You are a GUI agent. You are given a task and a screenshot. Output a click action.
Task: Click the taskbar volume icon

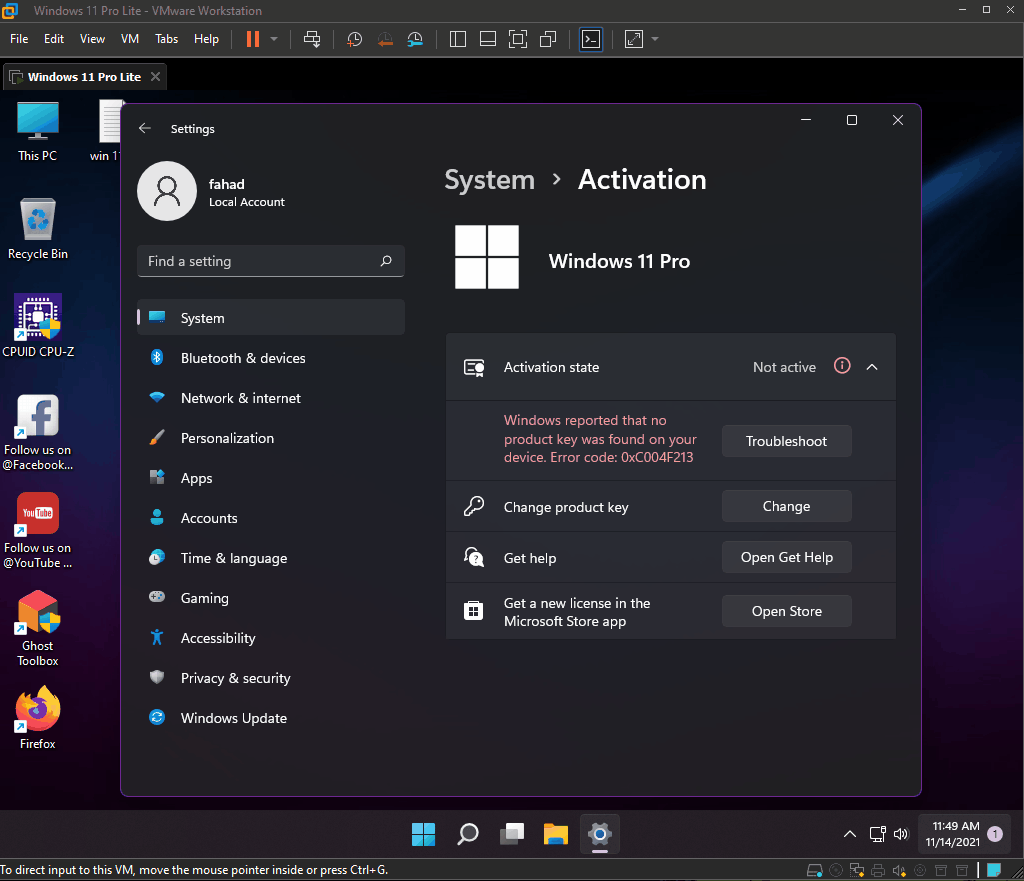pyautogui.click(x=901, y=834)
